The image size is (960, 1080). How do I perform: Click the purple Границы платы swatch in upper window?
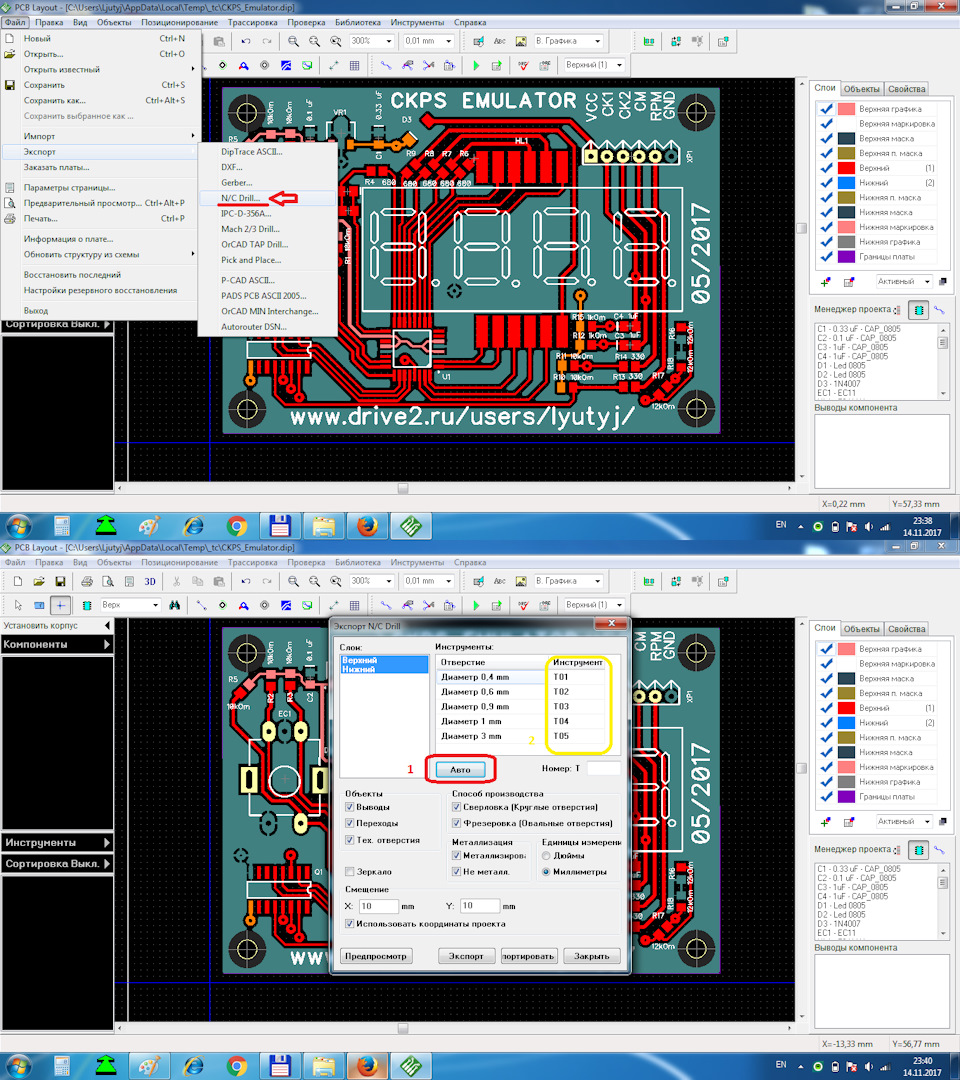pyautogui.click(x=846, y=257)
